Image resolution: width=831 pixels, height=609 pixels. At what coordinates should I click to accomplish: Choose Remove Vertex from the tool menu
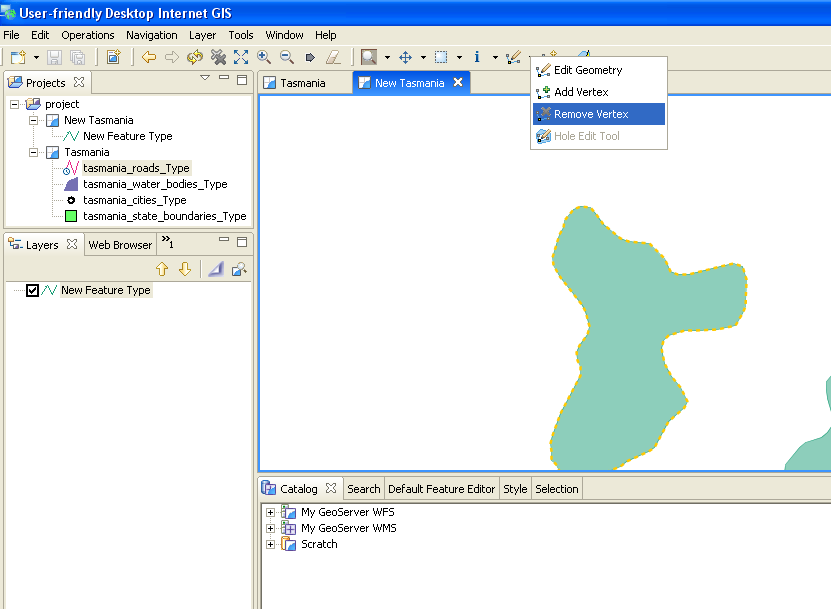tap(590, 114)
